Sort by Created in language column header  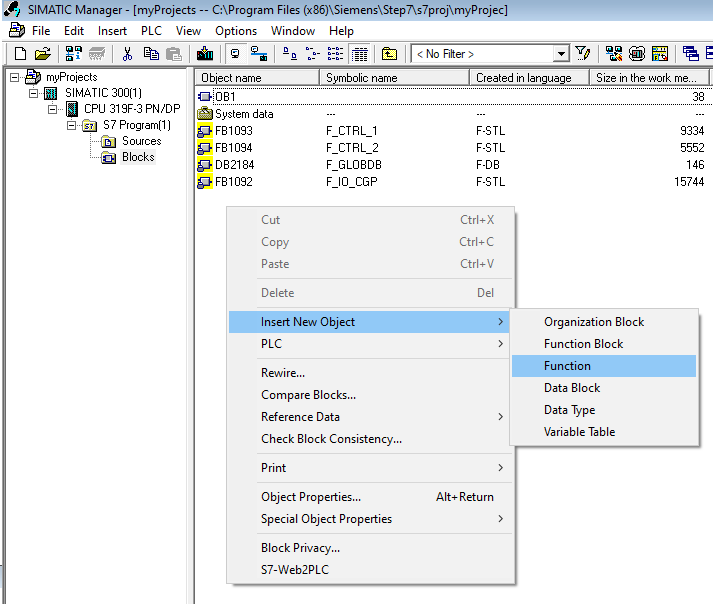click(x=530, y=78)
